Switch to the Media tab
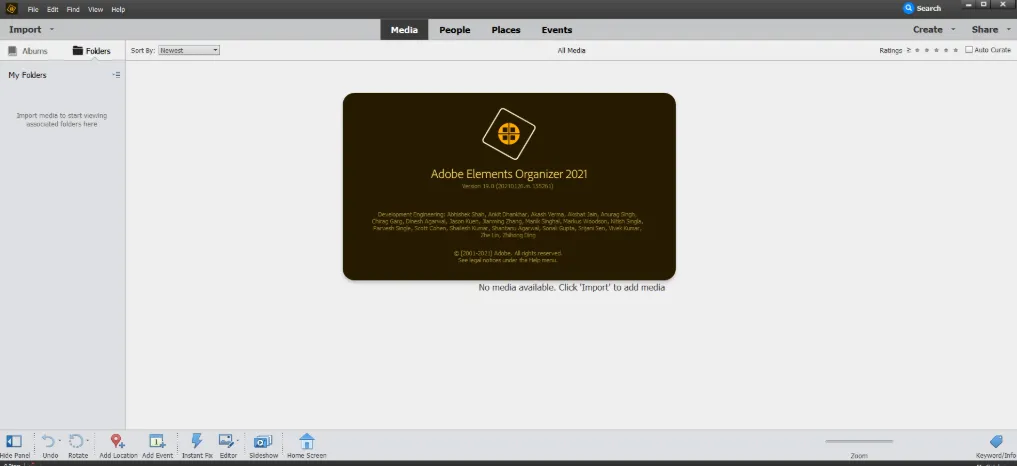The height and width of the screenshot is (466, 1017). click(404, 30)
